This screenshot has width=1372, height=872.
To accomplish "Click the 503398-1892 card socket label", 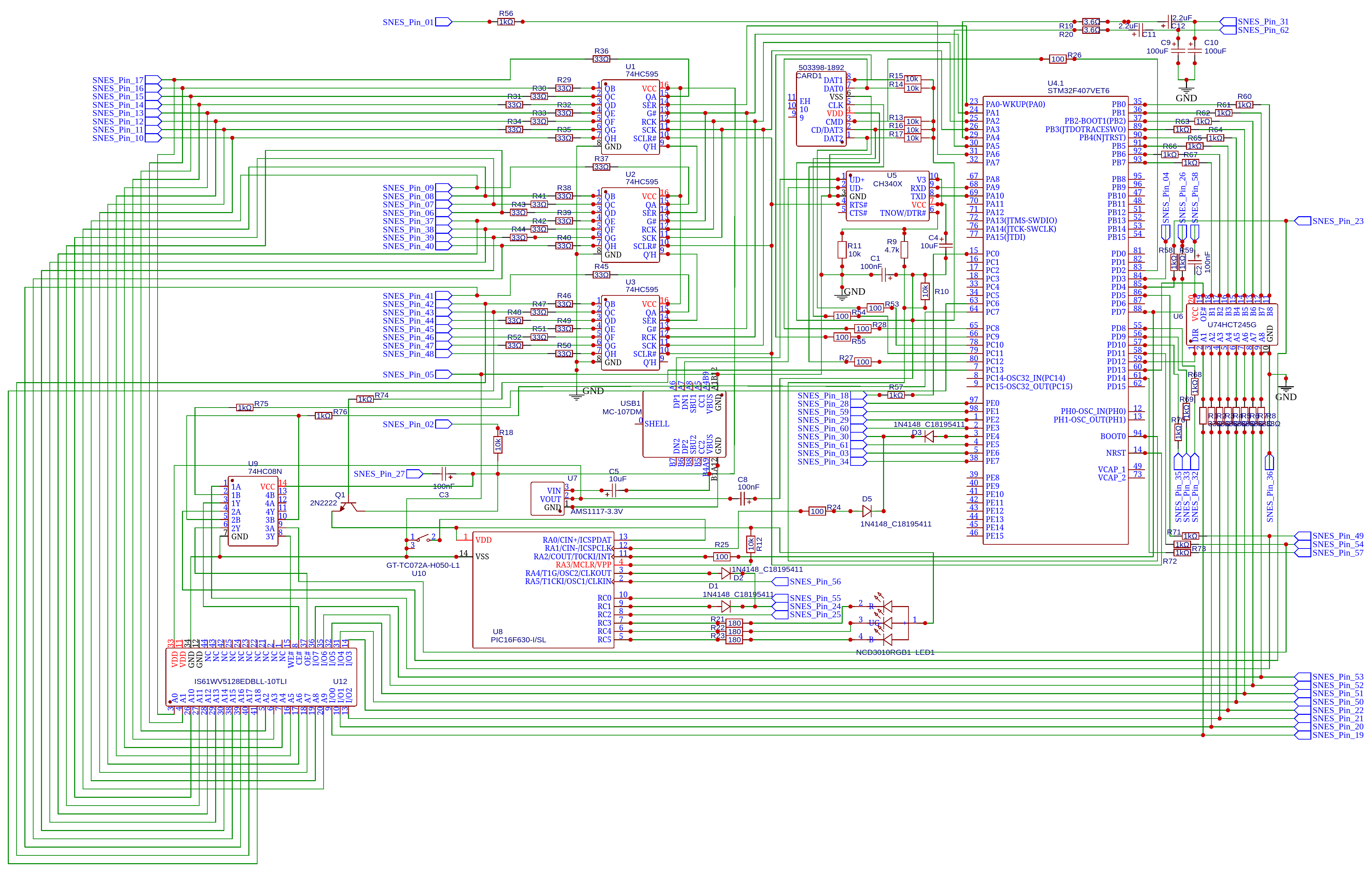I will pyautogui.click(x=821, y=67).
